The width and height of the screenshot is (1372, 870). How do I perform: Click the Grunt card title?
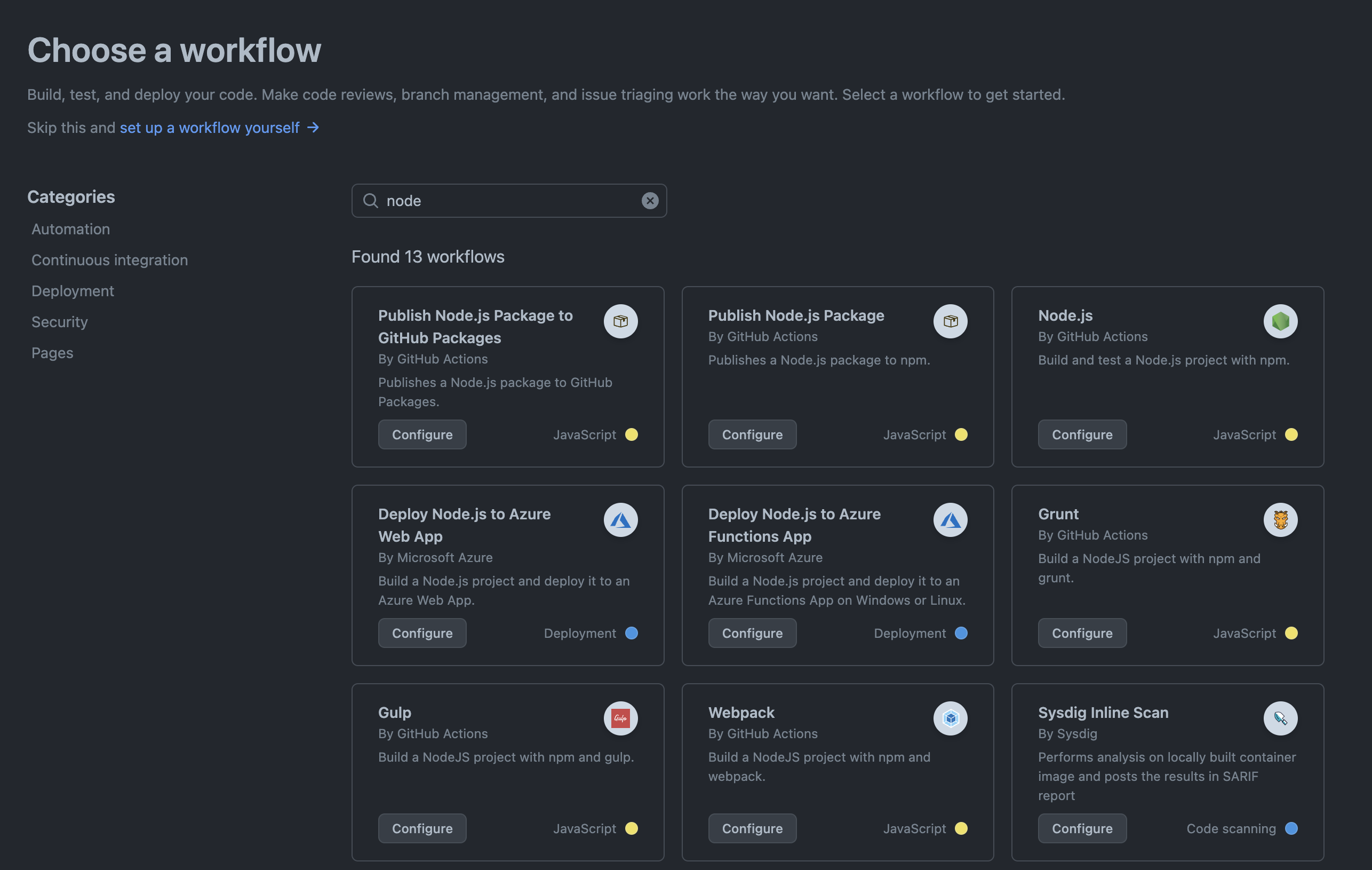pos(1058,514)
